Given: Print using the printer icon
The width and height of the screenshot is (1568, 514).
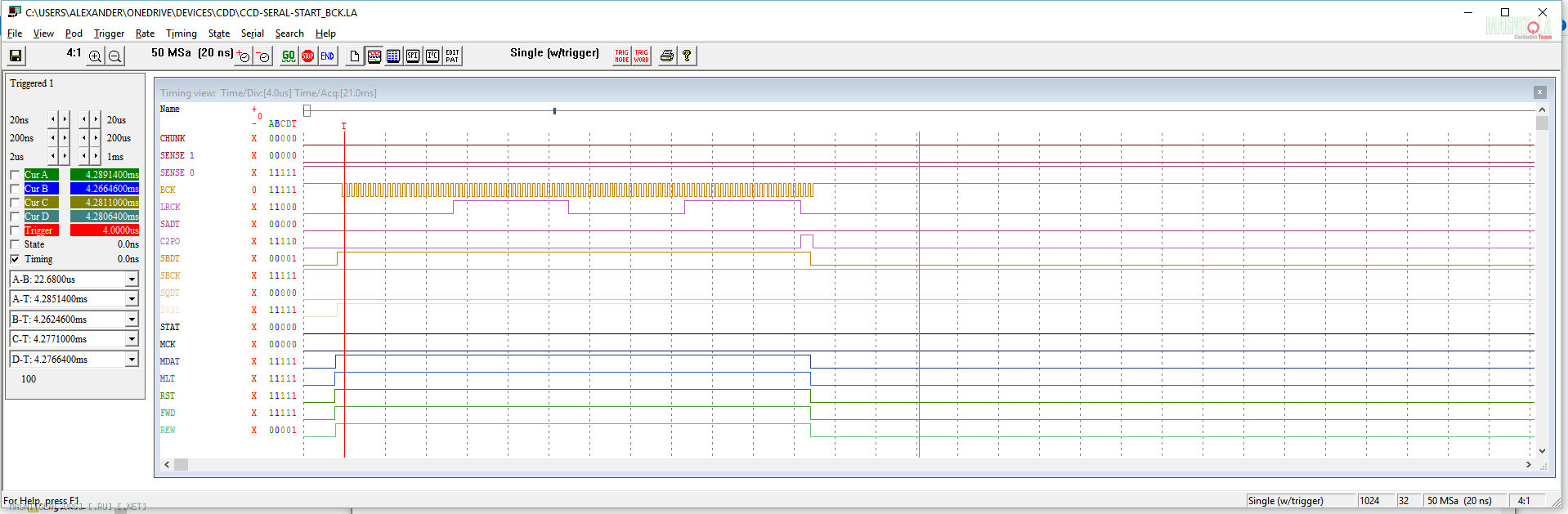Looking at the screenshot, I should (667, 56).
